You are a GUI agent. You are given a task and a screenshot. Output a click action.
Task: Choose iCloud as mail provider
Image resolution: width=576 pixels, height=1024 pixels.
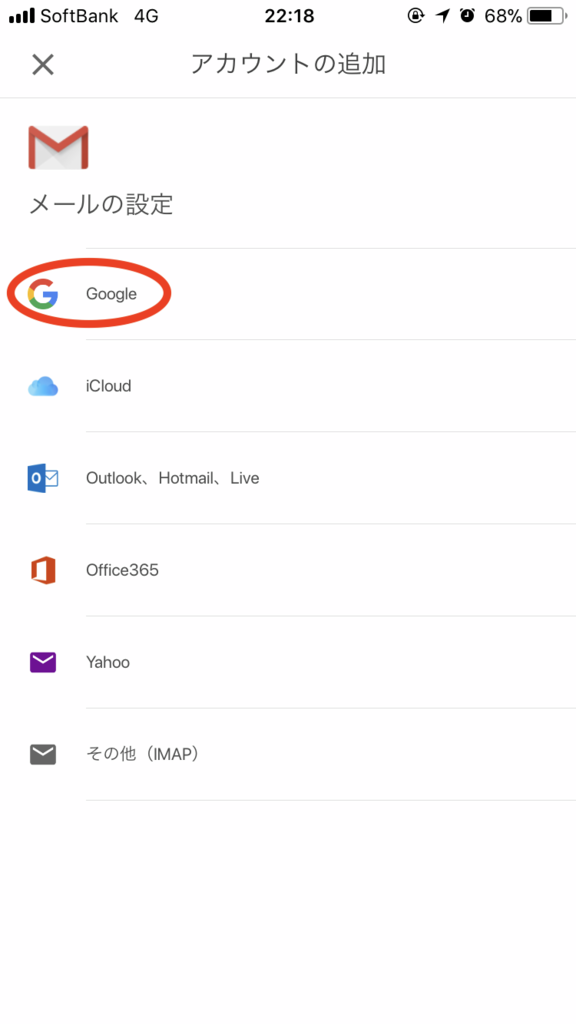click(x=108, y=386)
